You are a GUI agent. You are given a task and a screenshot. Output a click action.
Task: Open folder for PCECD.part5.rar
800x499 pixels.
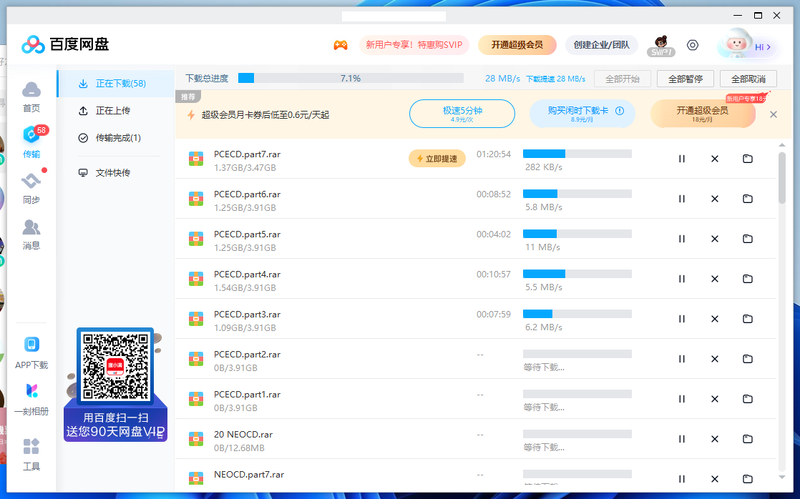pyautogui.click(x=747, y=238)
